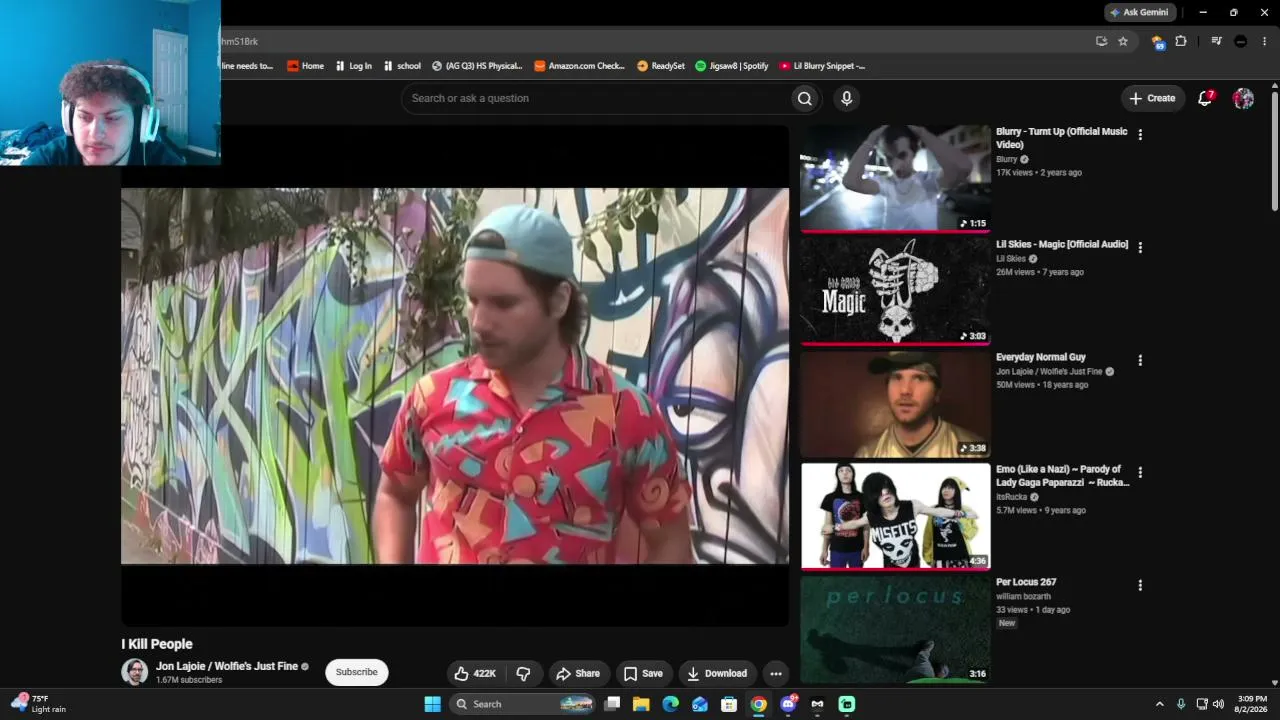Image resolution: width=1280 pixels, height=720 pixels.
Task: Open Everyday Normal Guy video thumbnail
Action: [895, 404]
